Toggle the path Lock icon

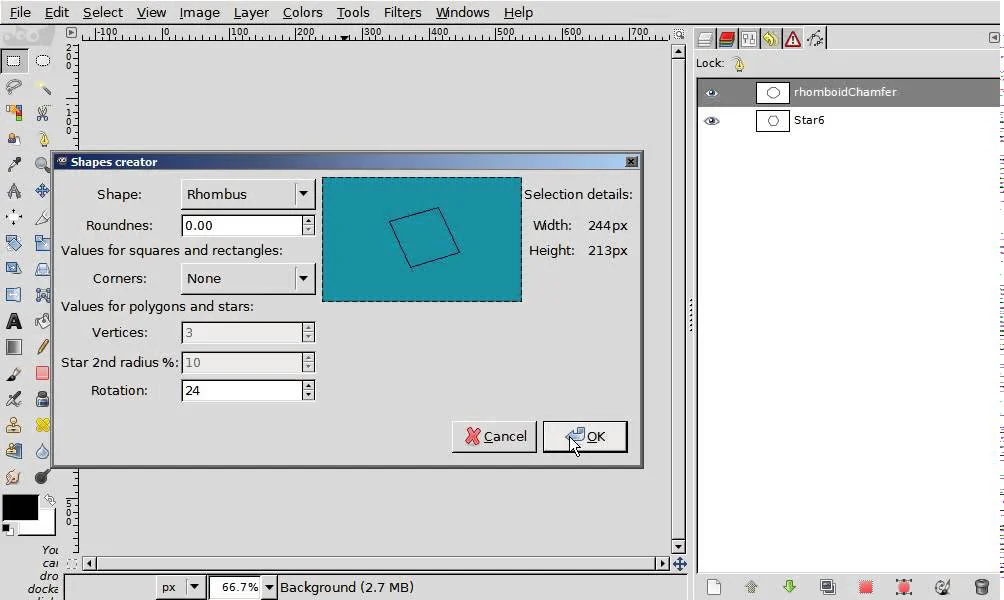pyautogui.click(x=739, y=64)
